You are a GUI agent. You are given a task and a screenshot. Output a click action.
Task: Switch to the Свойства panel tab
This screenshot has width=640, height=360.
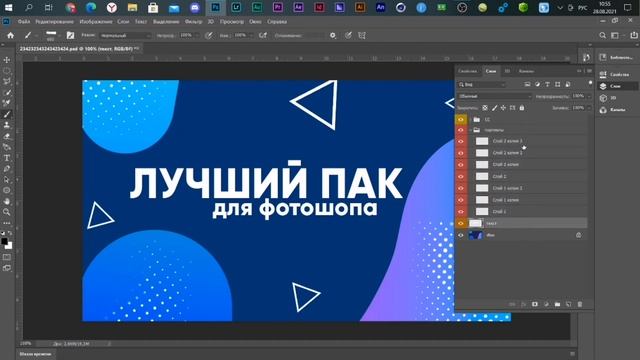pyautogui.click(x=467, y=71)
